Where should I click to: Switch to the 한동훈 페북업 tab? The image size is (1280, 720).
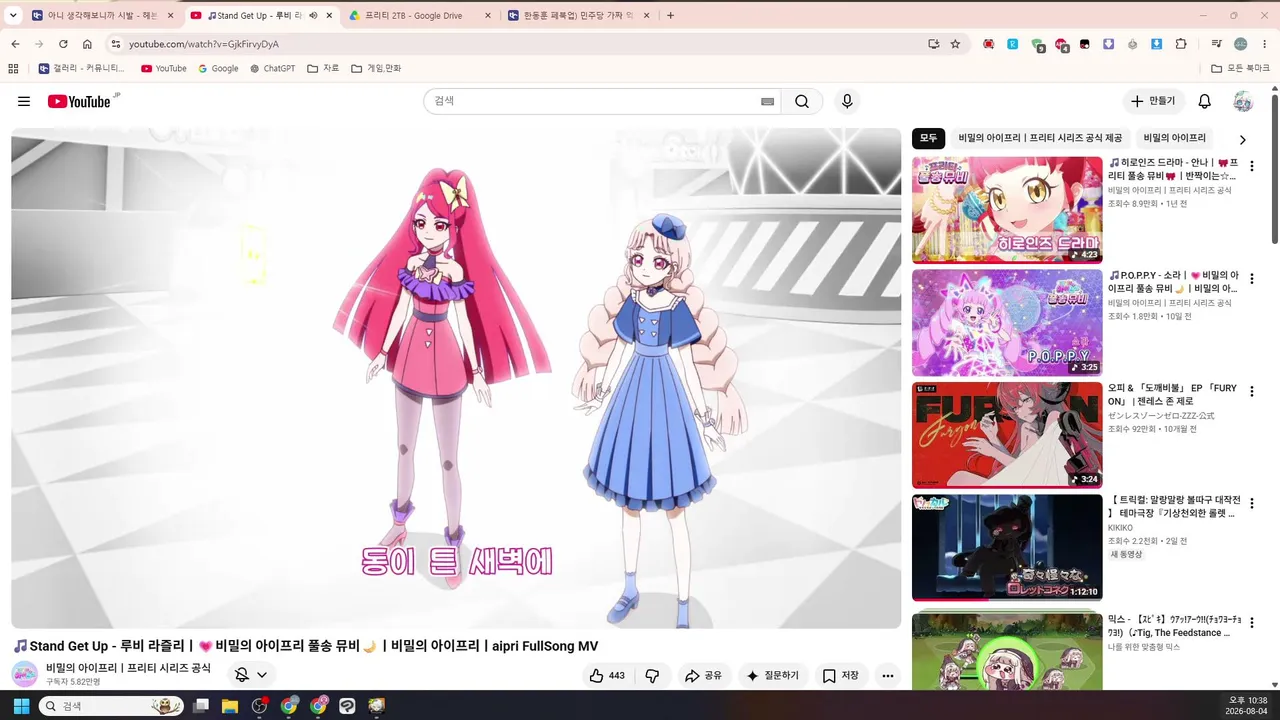(x=579, y=16)
